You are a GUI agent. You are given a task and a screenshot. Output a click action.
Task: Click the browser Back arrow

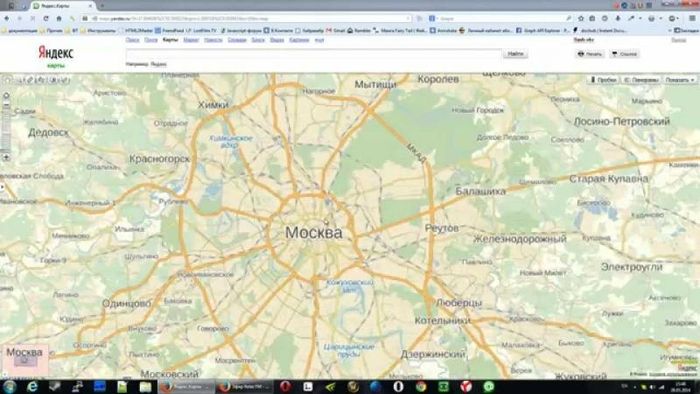[x=7, y=18]
